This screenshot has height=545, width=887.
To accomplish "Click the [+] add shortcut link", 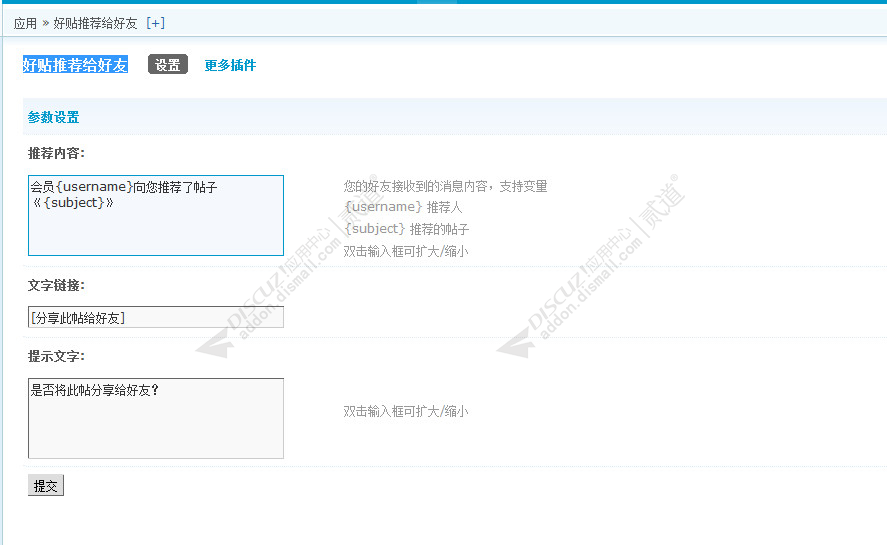I will click(156, 23).
